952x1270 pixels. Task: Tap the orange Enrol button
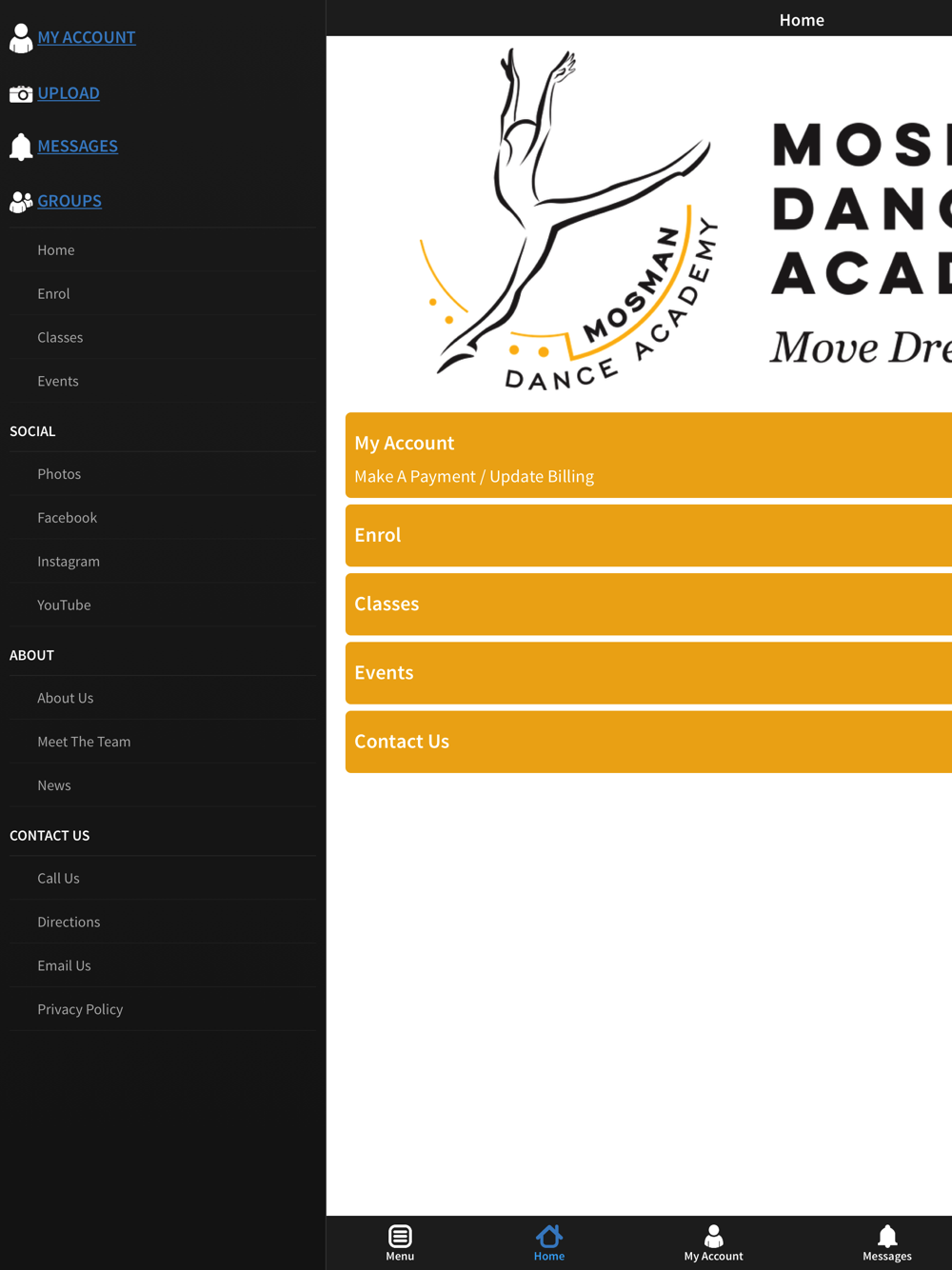(x=648, y=535)
